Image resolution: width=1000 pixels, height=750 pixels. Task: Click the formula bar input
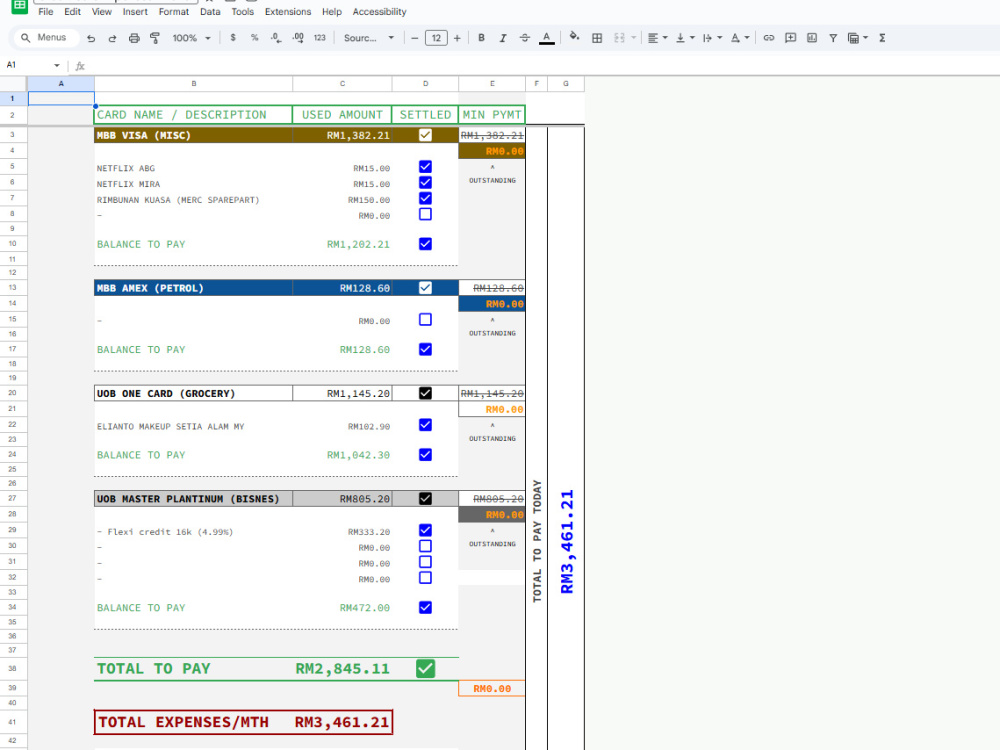[542, 65]
